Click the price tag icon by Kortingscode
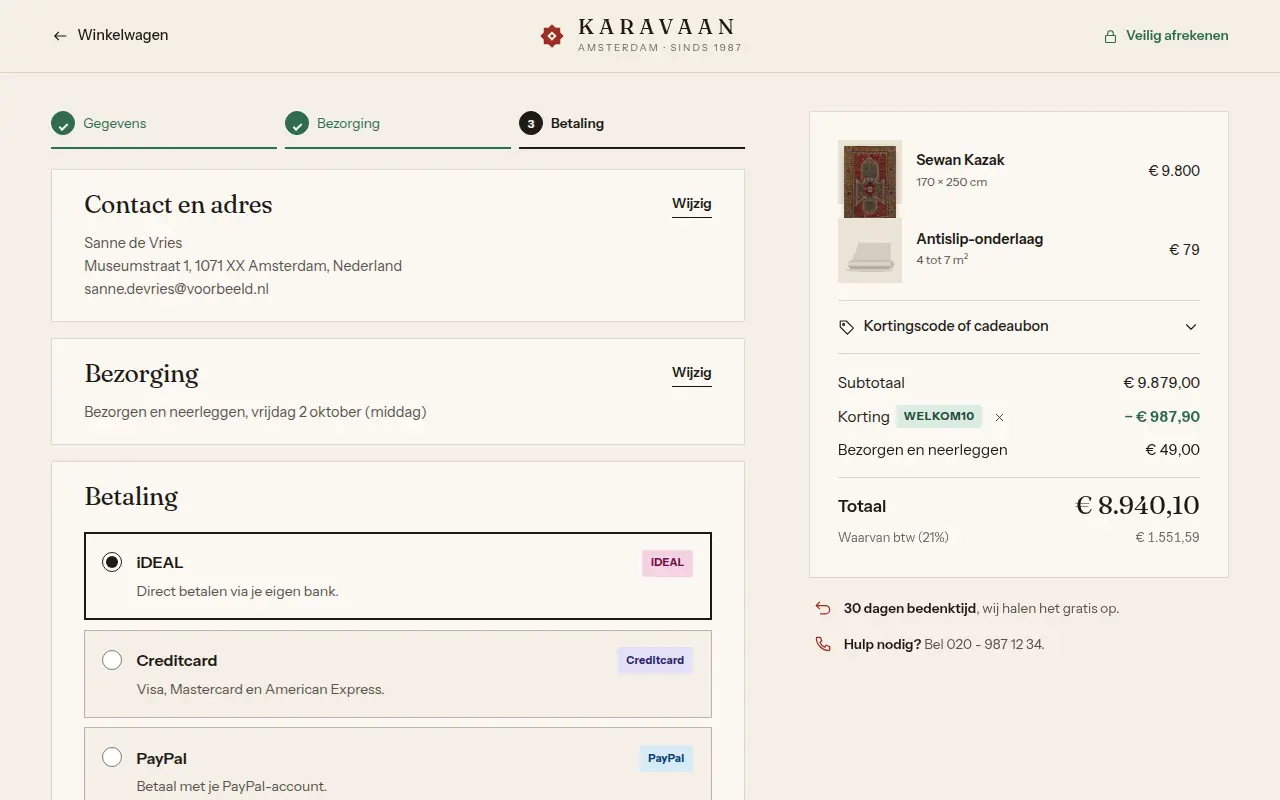Screen dimensions: 1280x800 coord(847,327)
